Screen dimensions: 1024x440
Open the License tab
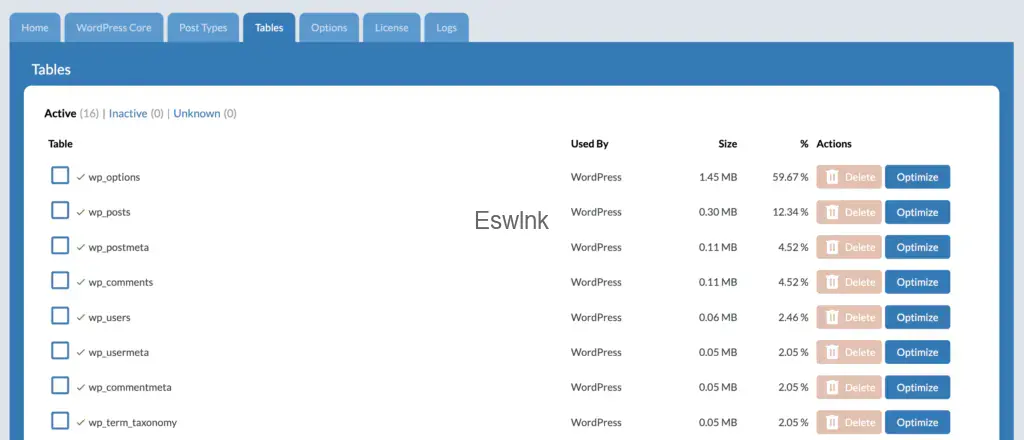pos(391,28)
